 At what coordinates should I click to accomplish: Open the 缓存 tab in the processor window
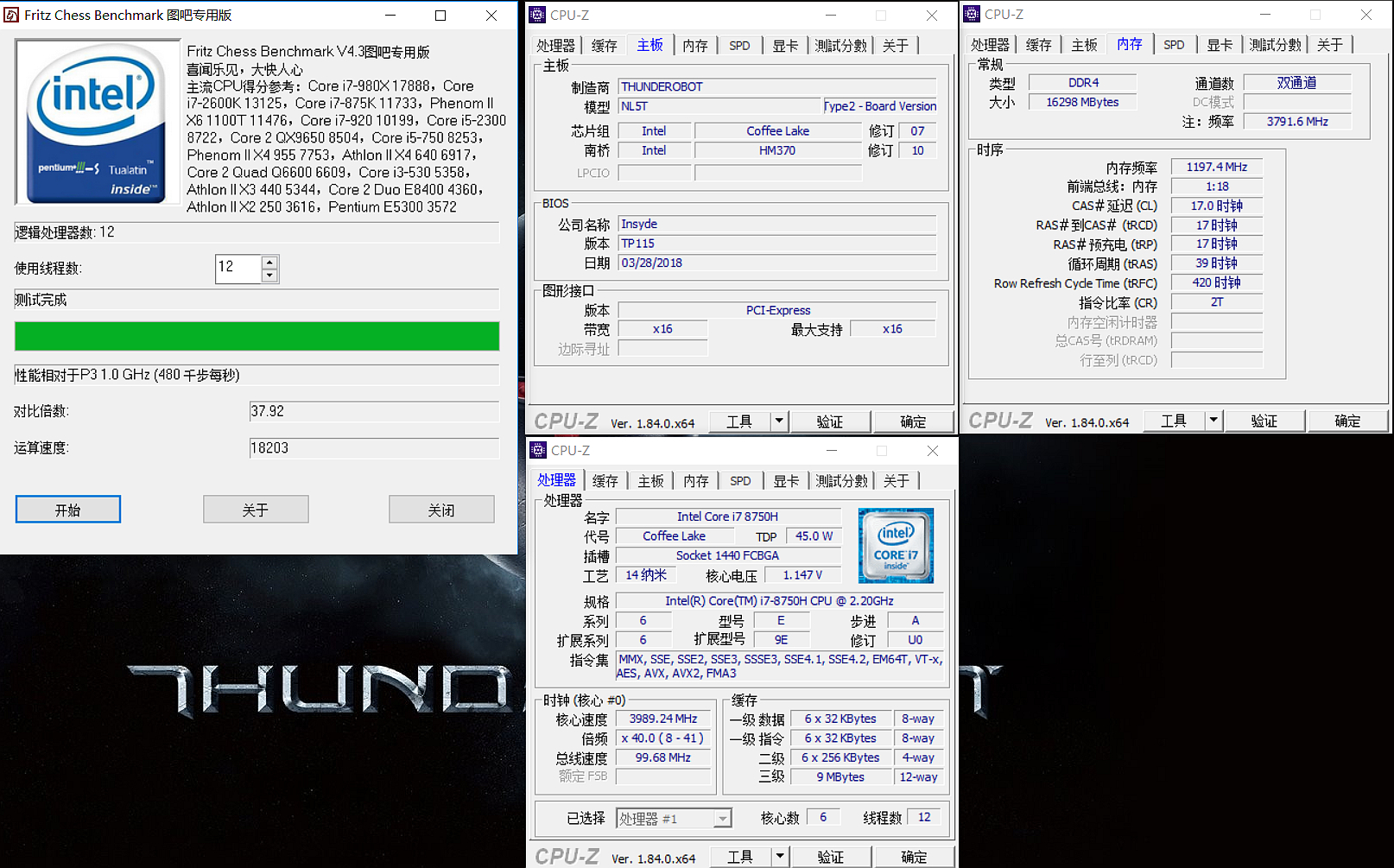605,481
